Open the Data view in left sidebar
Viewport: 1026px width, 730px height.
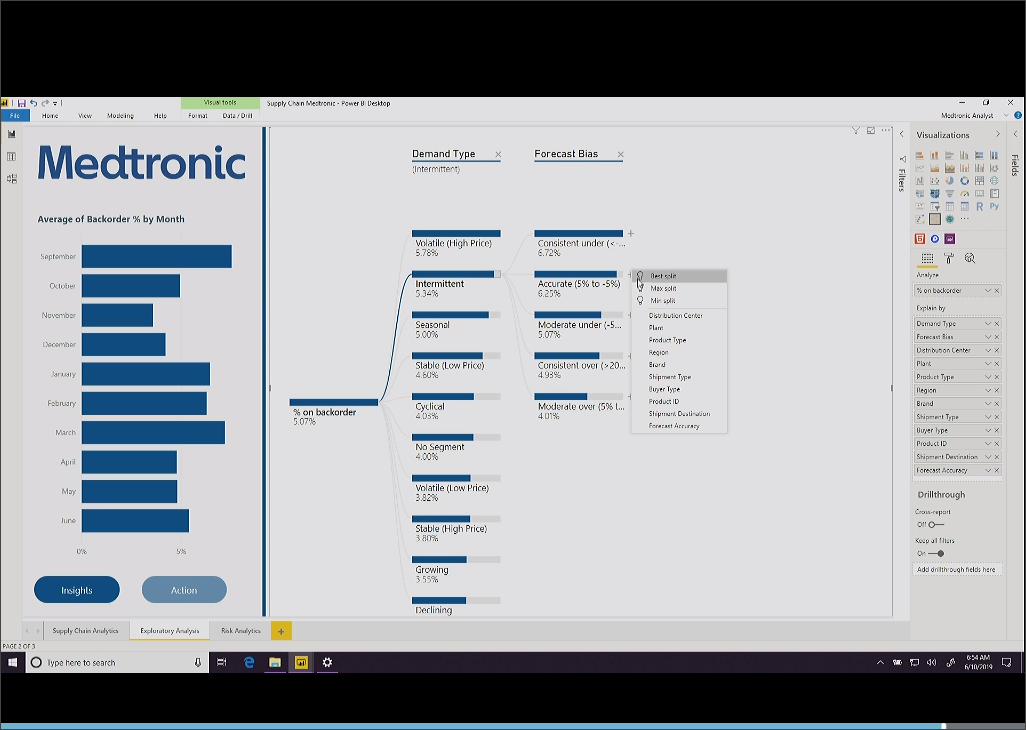pyautogui.click(x=11, y=156)
